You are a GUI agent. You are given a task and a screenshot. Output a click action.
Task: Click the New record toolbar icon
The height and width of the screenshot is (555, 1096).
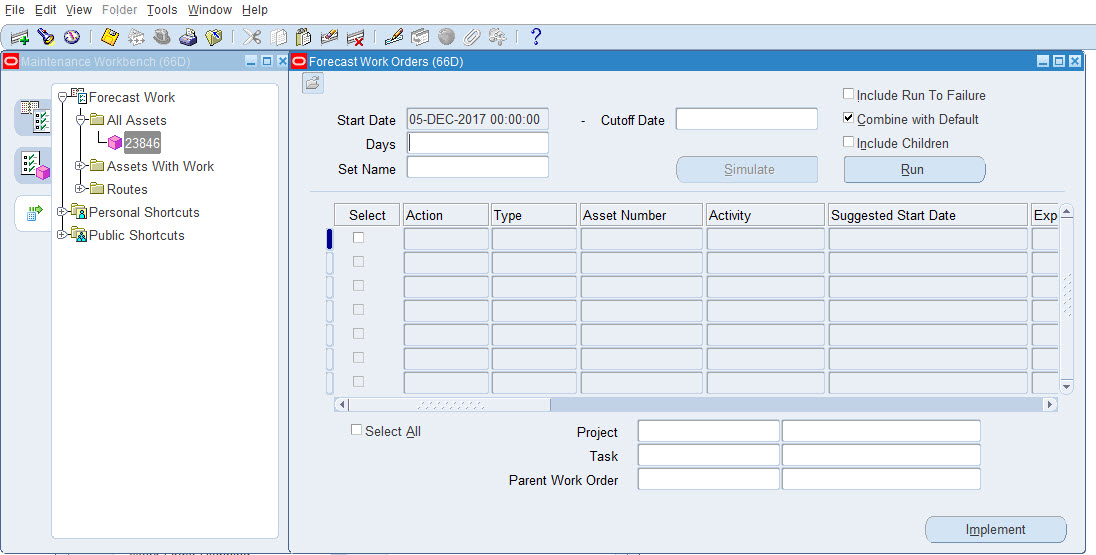(x=20, y=36)
